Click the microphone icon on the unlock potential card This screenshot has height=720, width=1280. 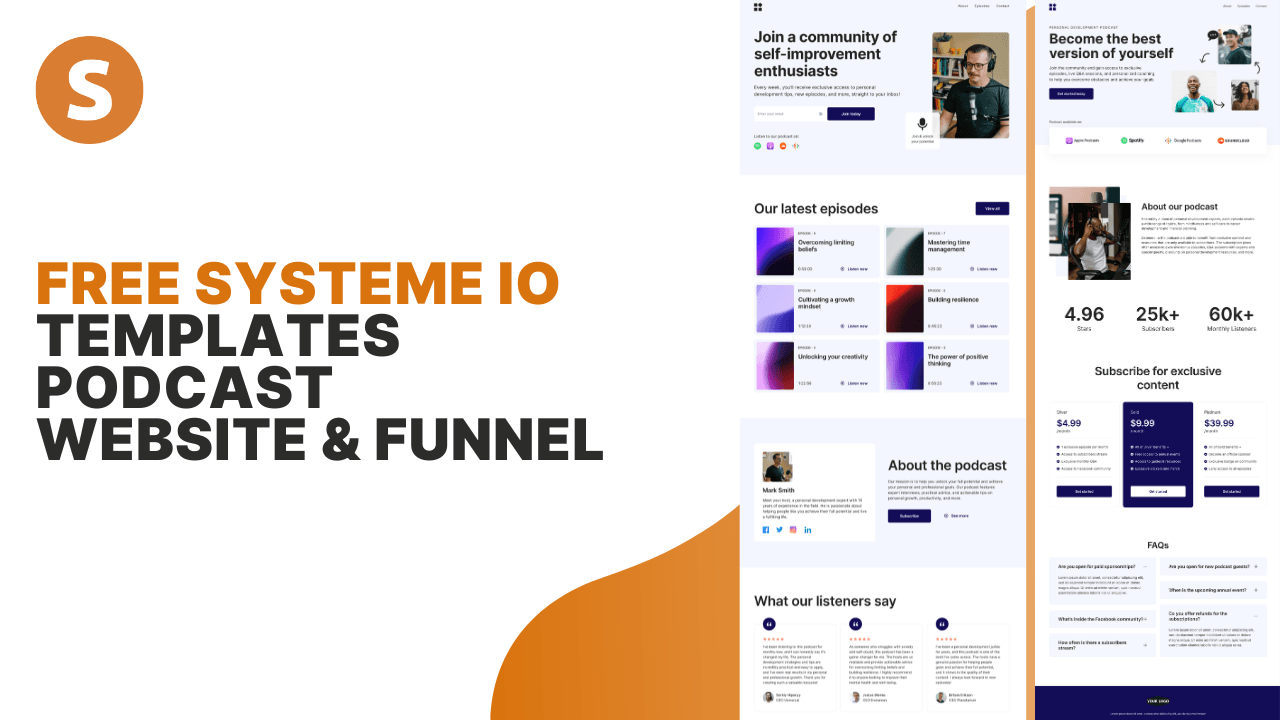click(x=921, y=125)
